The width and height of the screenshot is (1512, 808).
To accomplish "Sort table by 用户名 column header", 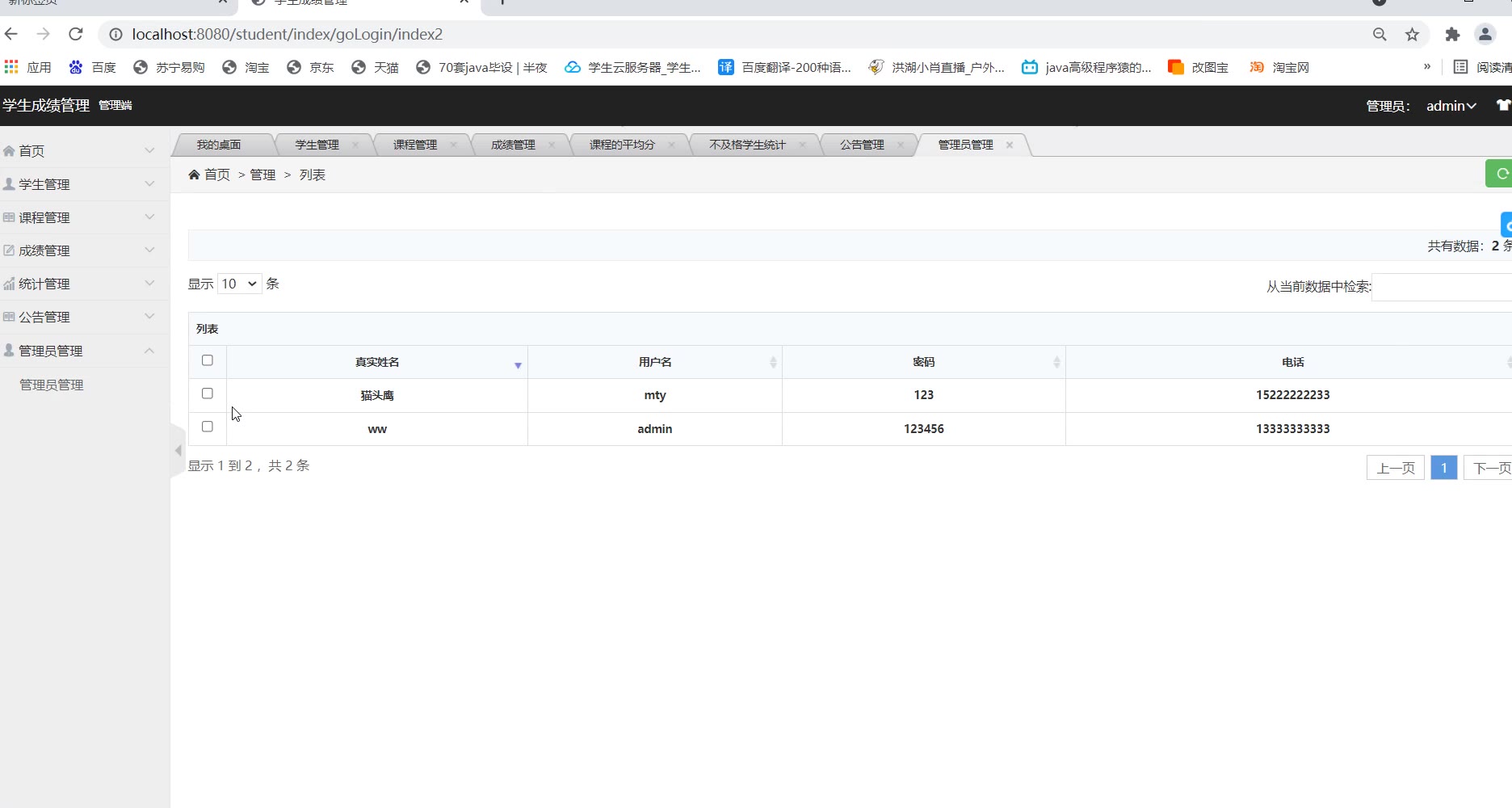I will [x=655, y=362].
